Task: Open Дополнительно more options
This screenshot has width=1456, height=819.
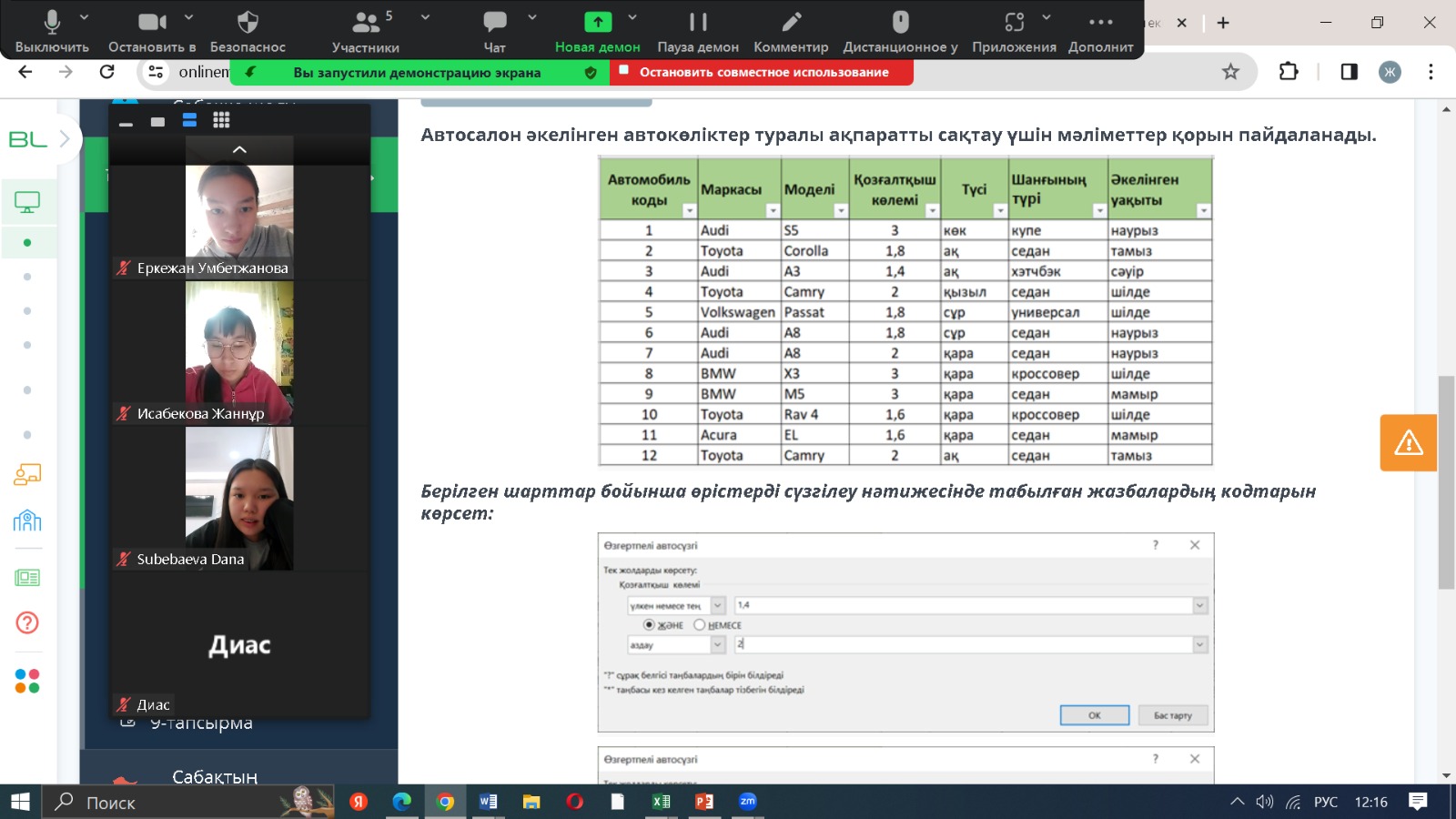Action: [x=1101, y=31]
